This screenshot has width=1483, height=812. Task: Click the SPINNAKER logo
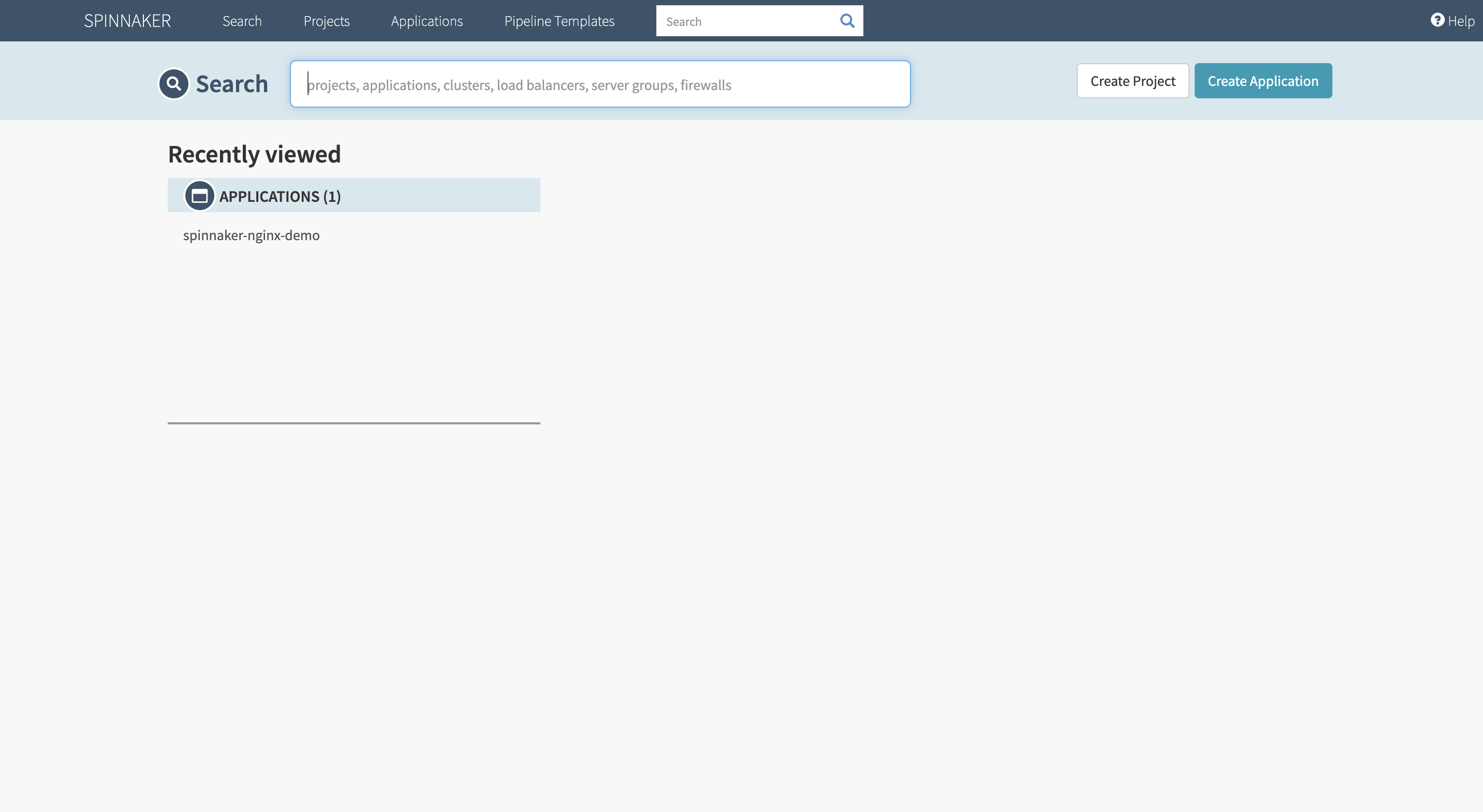[x=127, y=21]
